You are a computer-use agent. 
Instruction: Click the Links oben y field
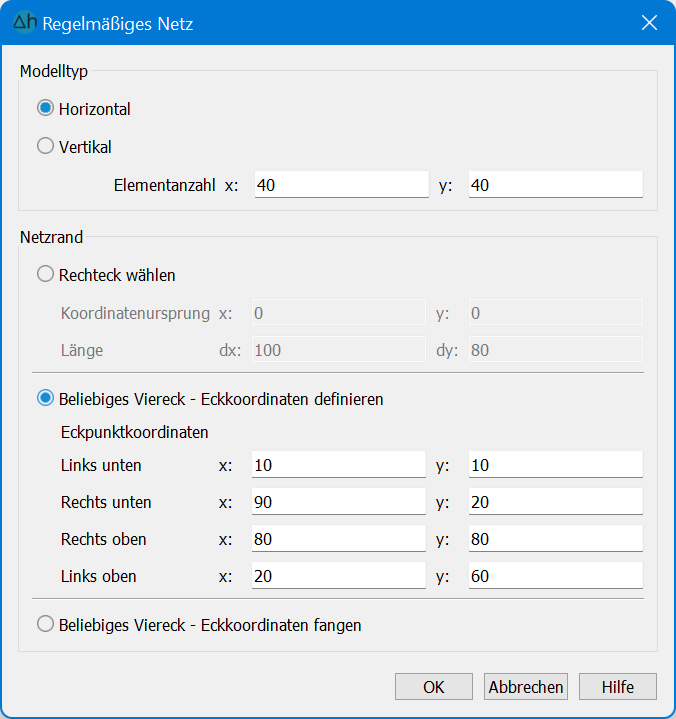pyautogui.click(x=555, y=576)
